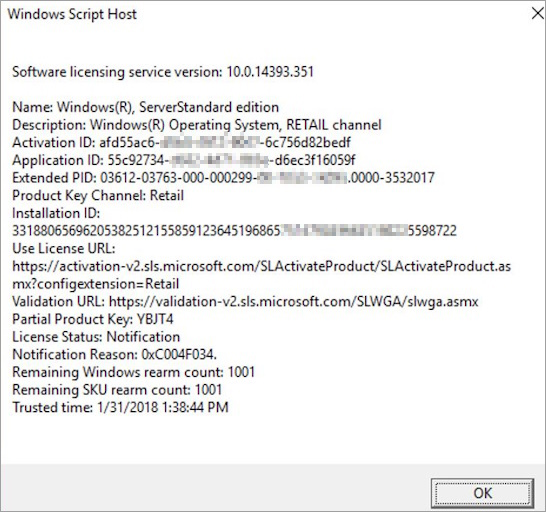546x512 pixels.
Task: Close the Windows Script Host dialog
Action: tap(538, 14)
